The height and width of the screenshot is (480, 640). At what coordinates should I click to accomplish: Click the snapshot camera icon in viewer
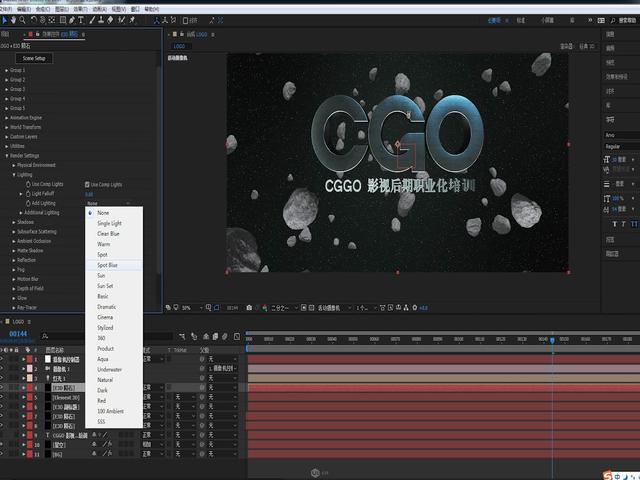click(249, 308)
